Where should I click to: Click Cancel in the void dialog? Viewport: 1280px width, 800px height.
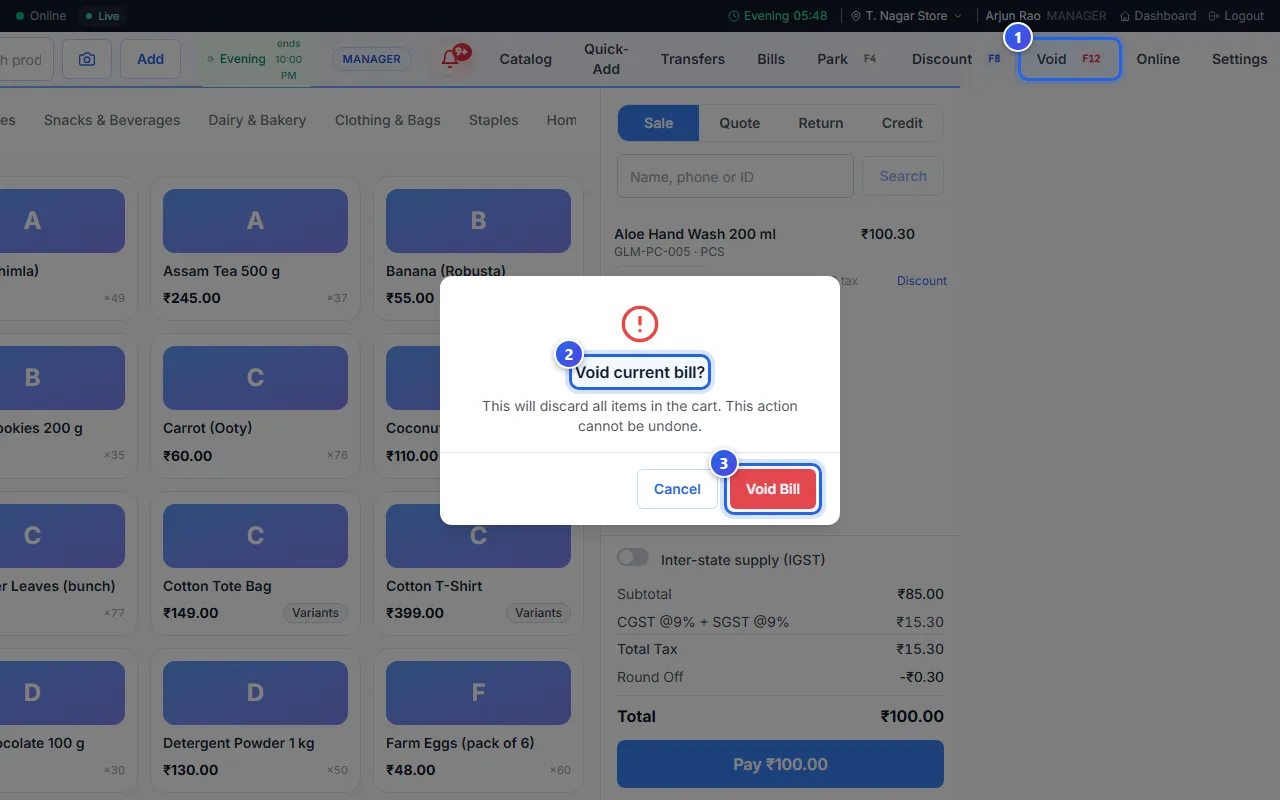[677, 489]
